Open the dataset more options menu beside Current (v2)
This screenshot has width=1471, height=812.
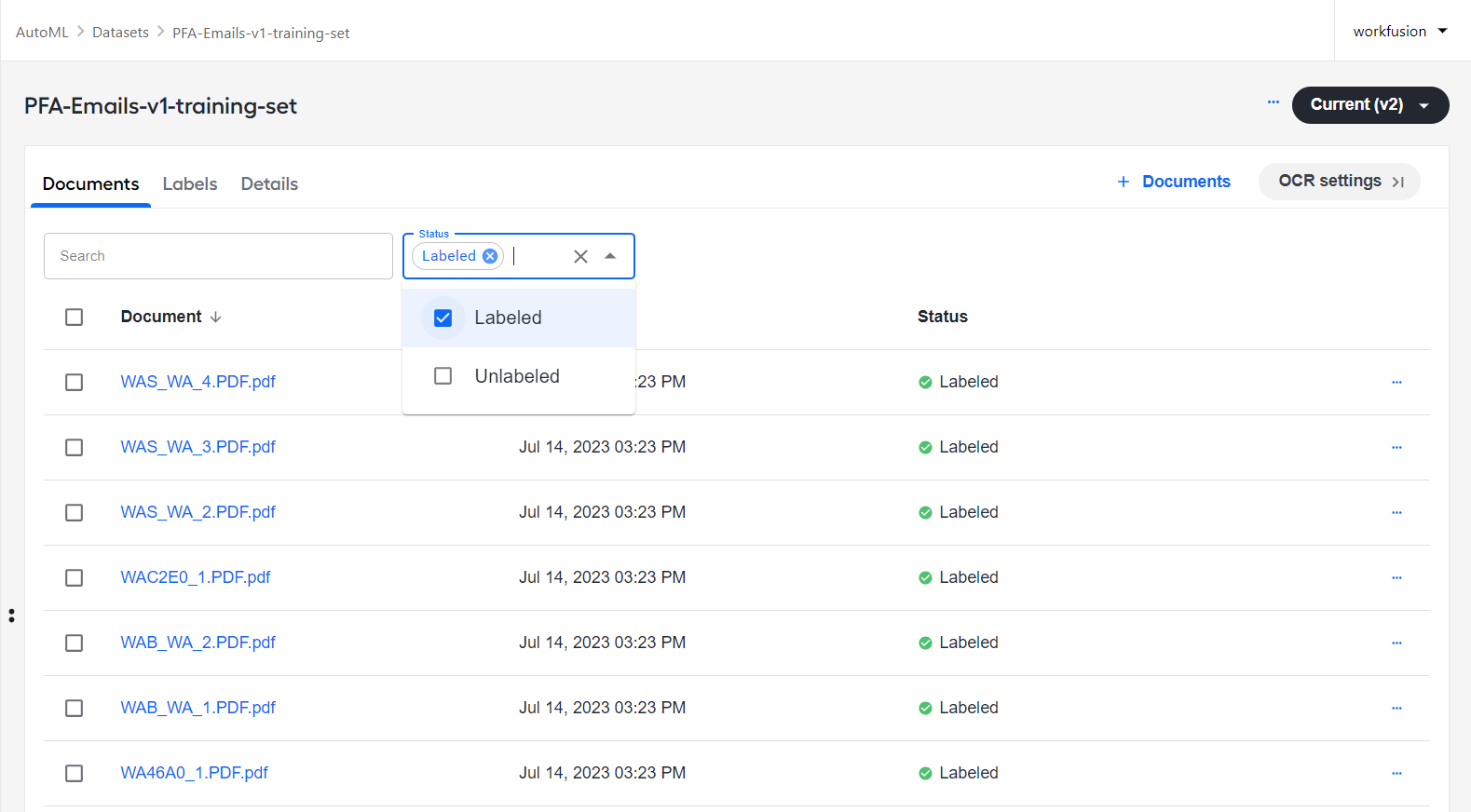click(x=1274, y=102)
